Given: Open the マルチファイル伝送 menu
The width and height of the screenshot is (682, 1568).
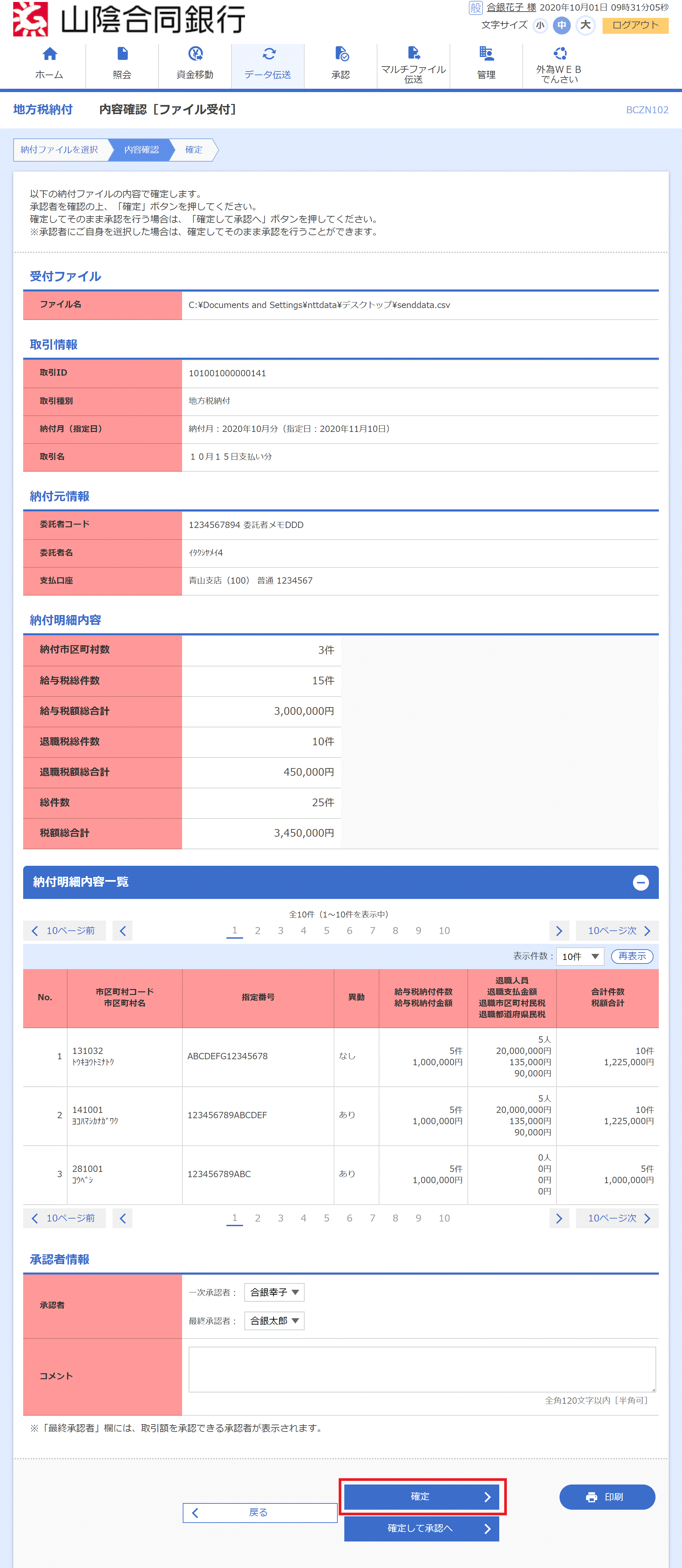Looking at the screenshot, I should [414, 66].
